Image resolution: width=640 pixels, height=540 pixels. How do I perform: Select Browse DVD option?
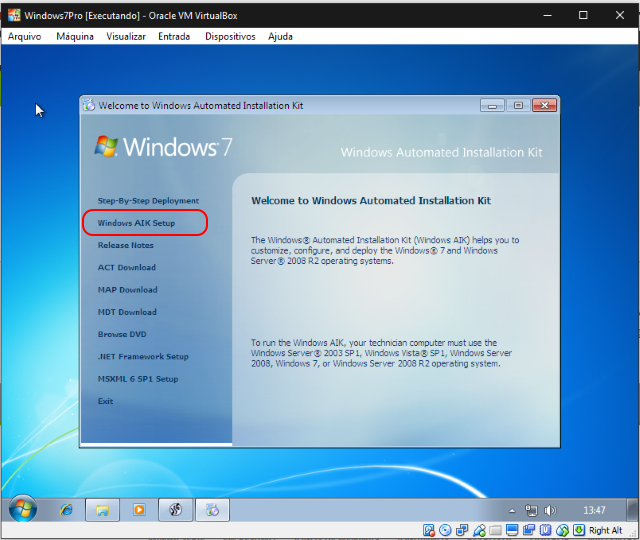click(x=122, y=334)
